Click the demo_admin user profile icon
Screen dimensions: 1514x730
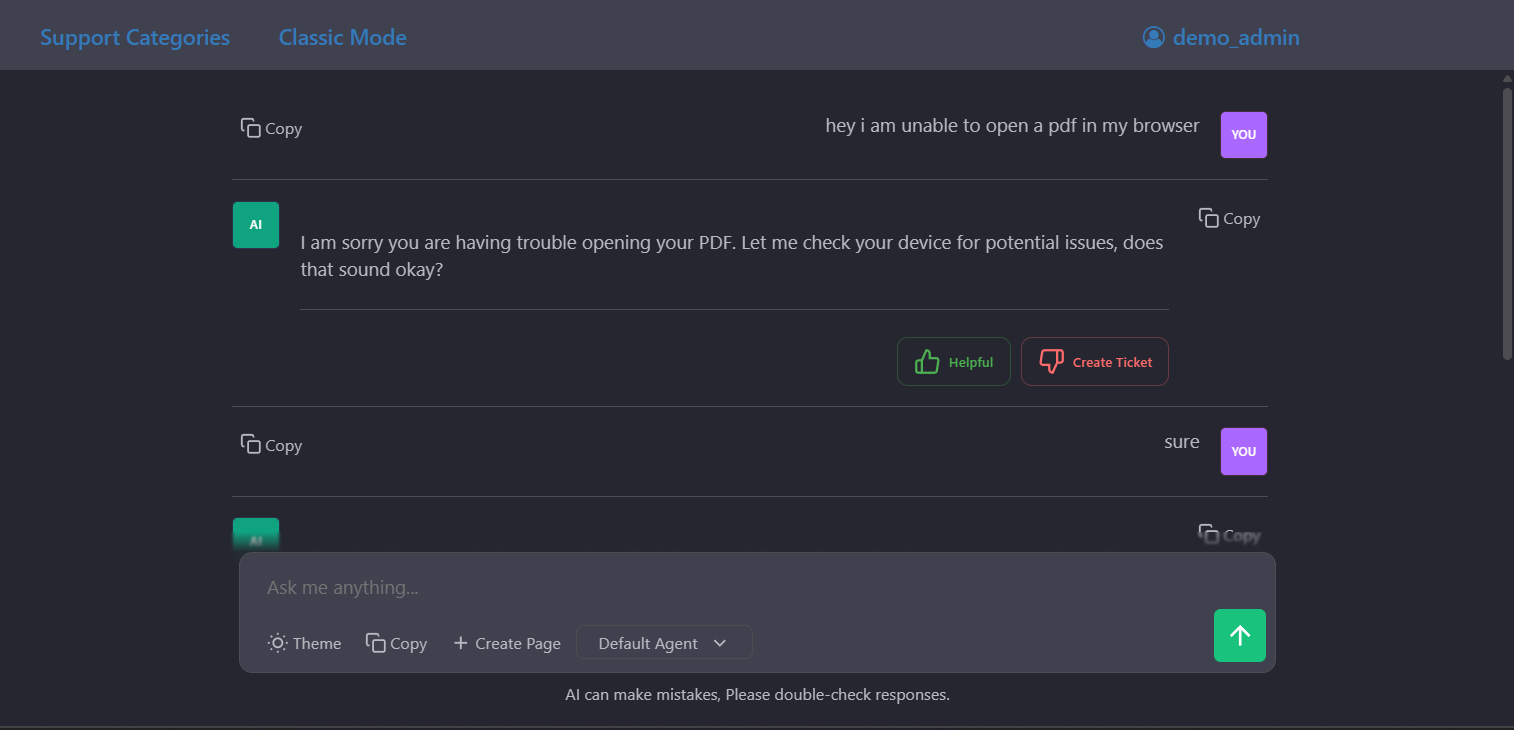pyautogui.click(x=1154, y=38)
